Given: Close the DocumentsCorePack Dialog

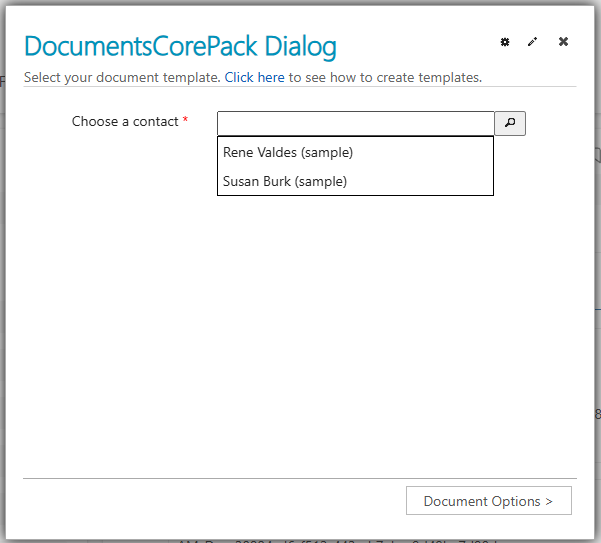Looking at the screenshot, I should [x=563, y=41].
